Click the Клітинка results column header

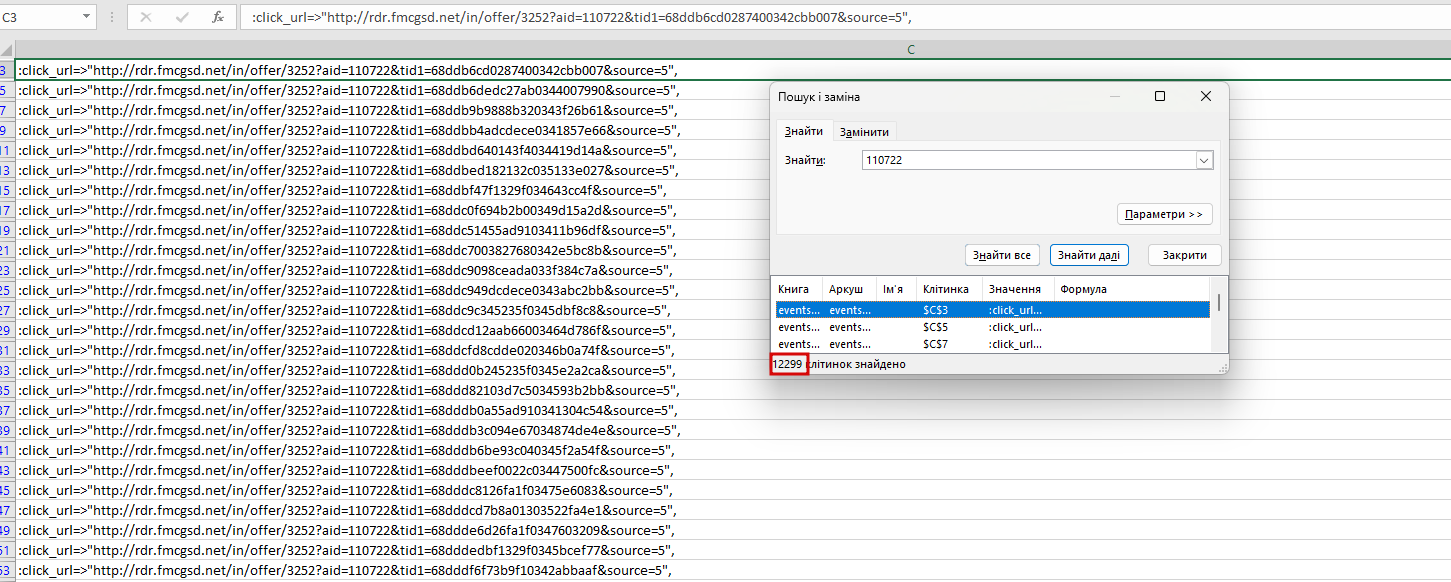point(950,289)
